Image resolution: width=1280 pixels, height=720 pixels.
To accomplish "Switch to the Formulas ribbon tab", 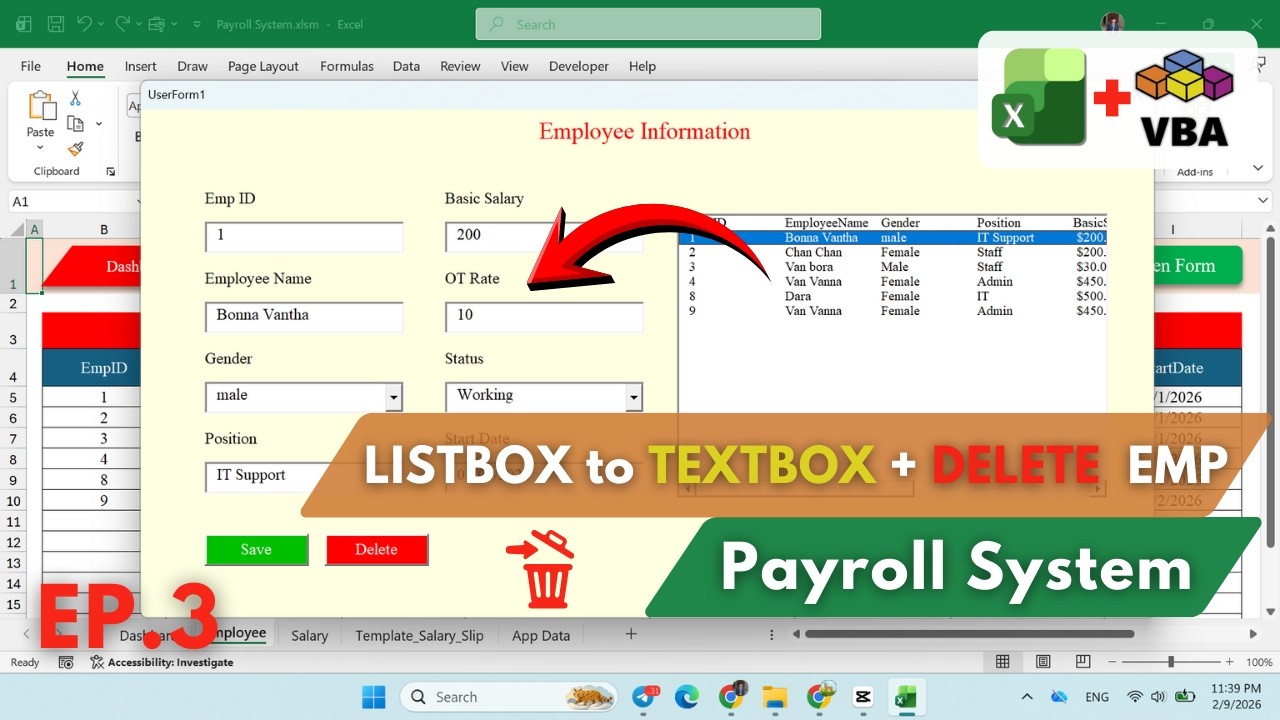I will 347,66.
